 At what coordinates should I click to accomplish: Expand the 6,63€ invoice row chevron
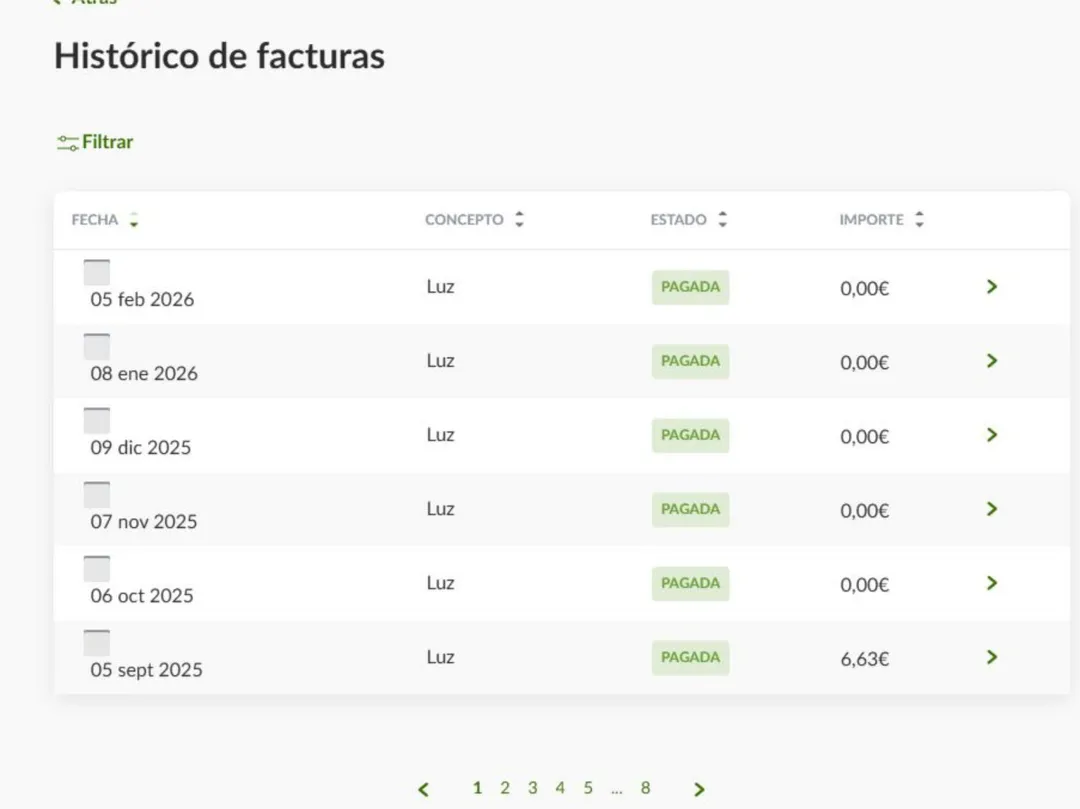(991, 657)
